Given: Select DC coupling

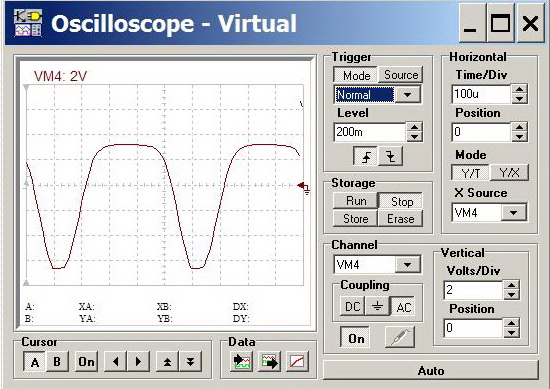Looking at the screenshot, I should click(353, 306).
